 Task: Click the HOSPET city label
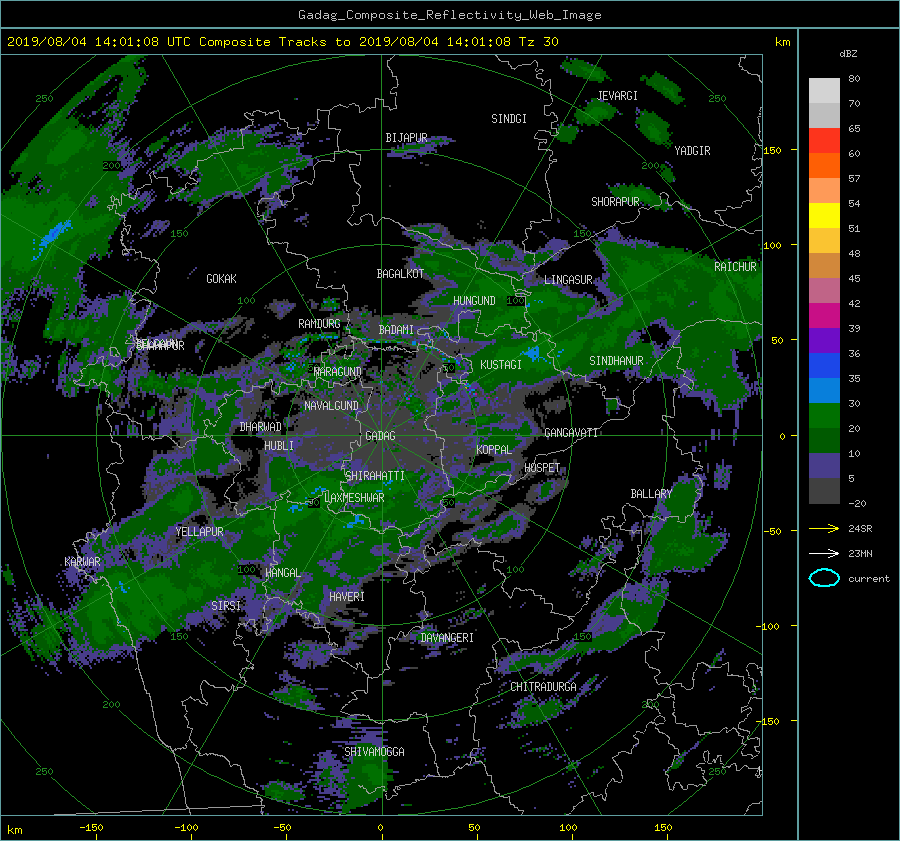542,468
